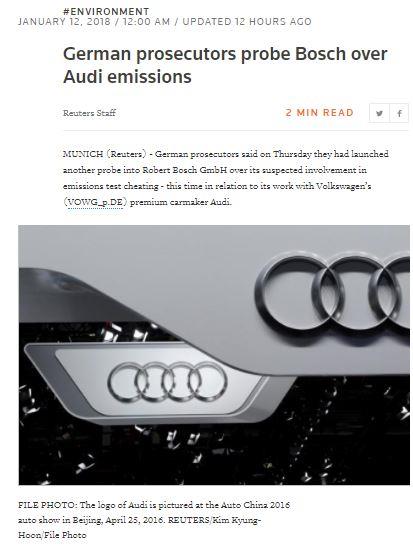Click the 12:00 AM publish time

click(x=146, y=22)
